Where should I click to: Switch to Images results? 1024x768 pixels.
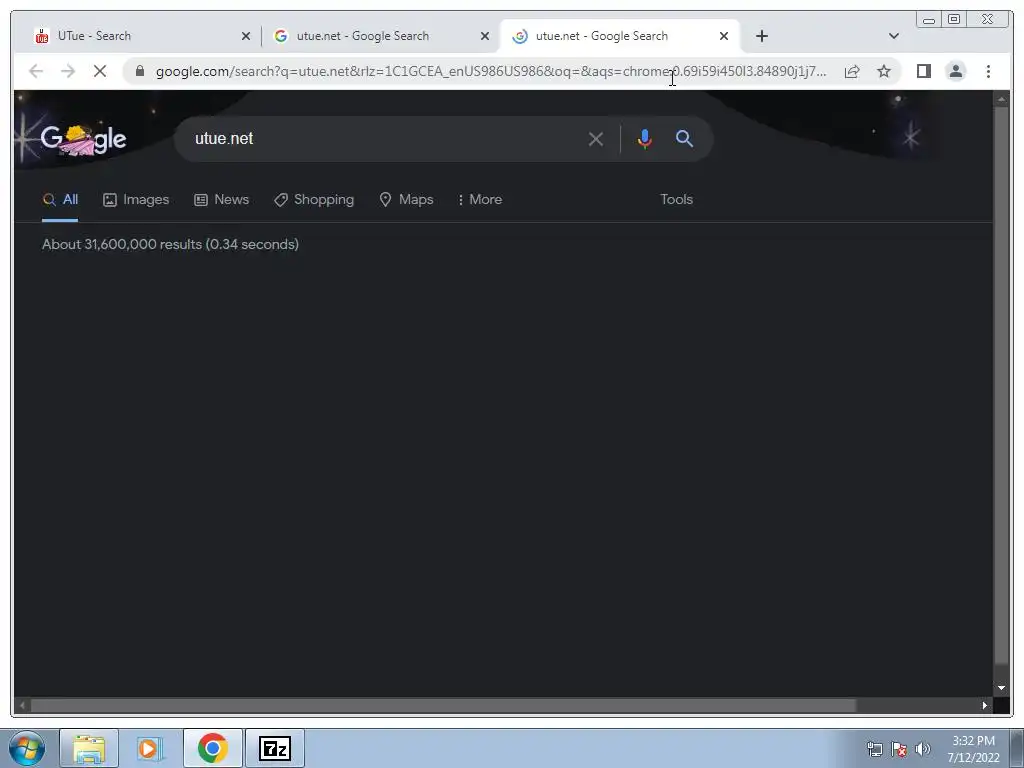coord(136,200)
